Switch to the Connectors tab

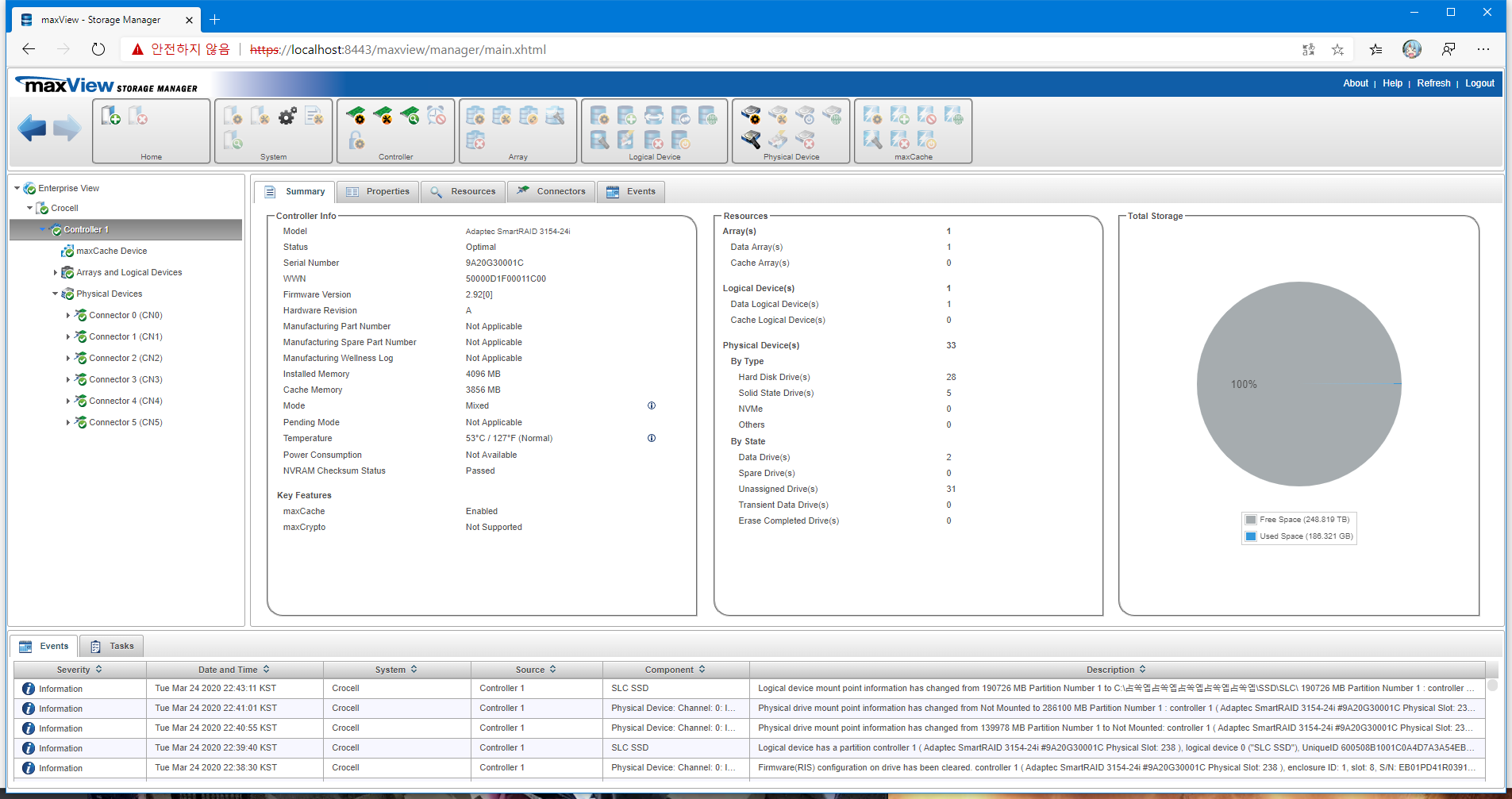[551, 192]
